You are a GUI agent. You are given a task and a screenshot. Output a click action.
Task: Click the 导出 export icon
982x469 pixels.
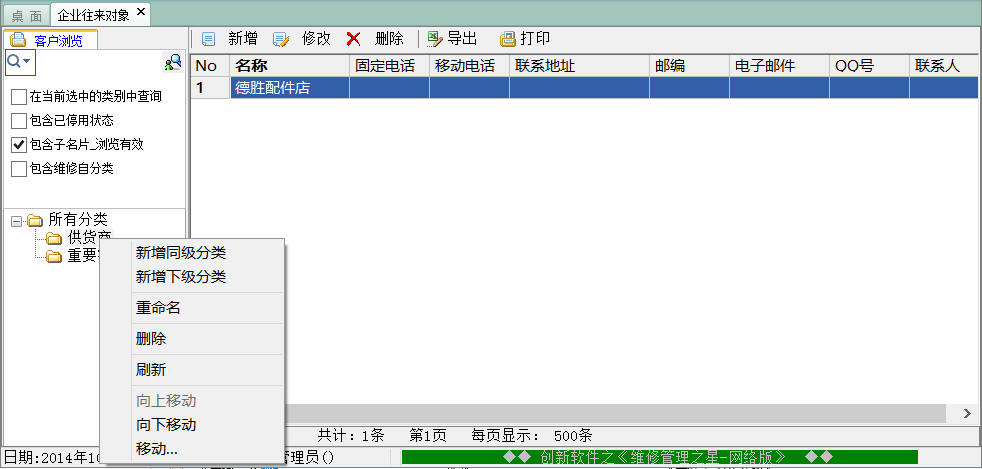click(435, 39)
